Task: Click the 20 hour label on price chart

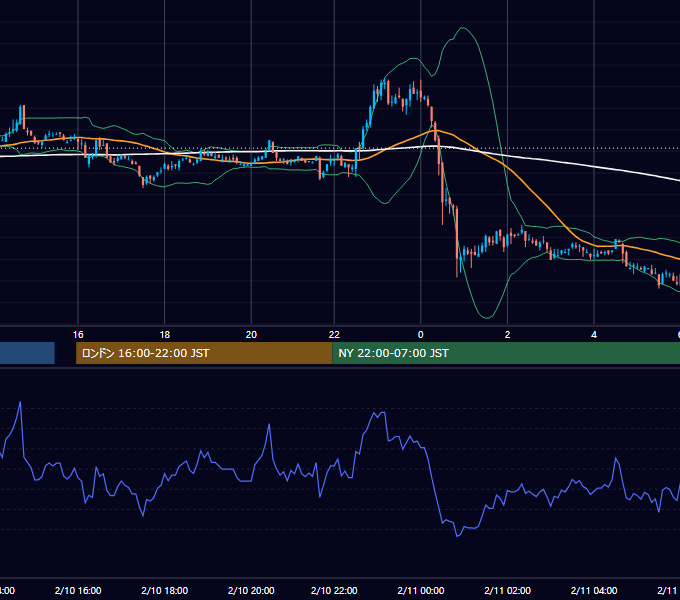Action: [252, 334]
